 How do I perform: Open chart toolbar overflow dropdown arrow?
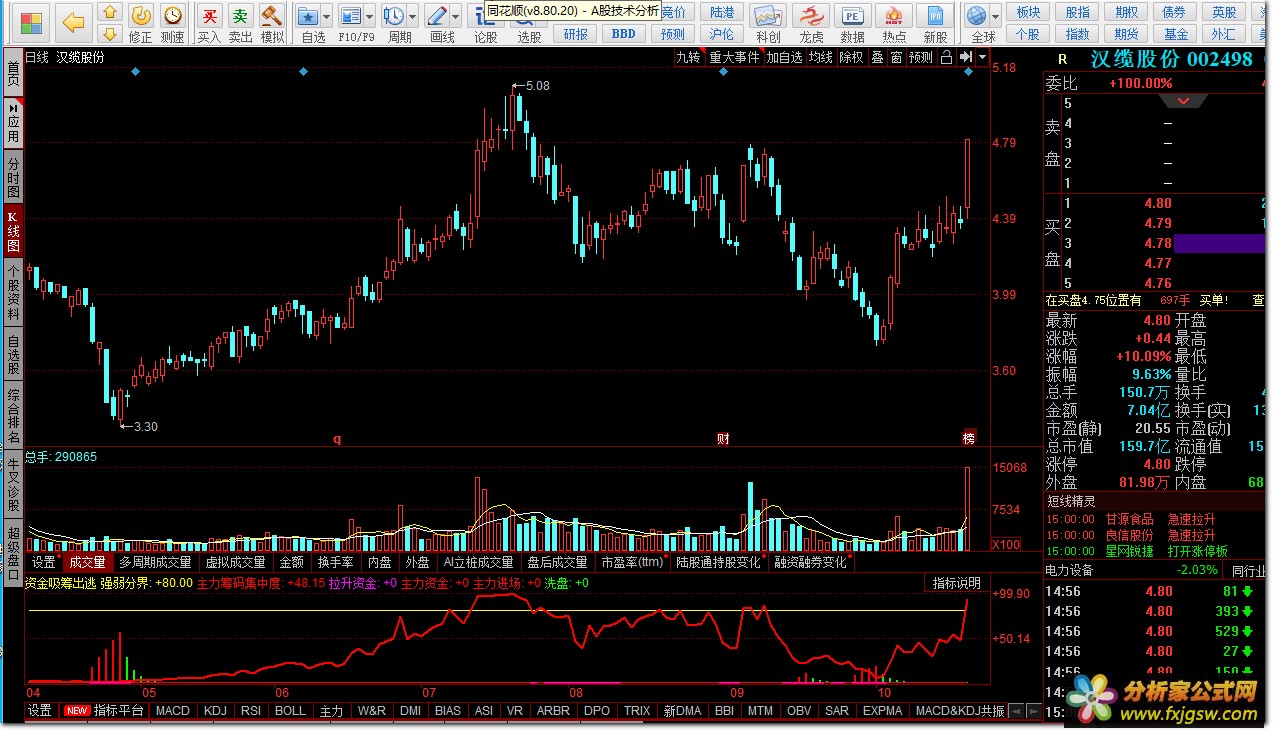(983, 57)
